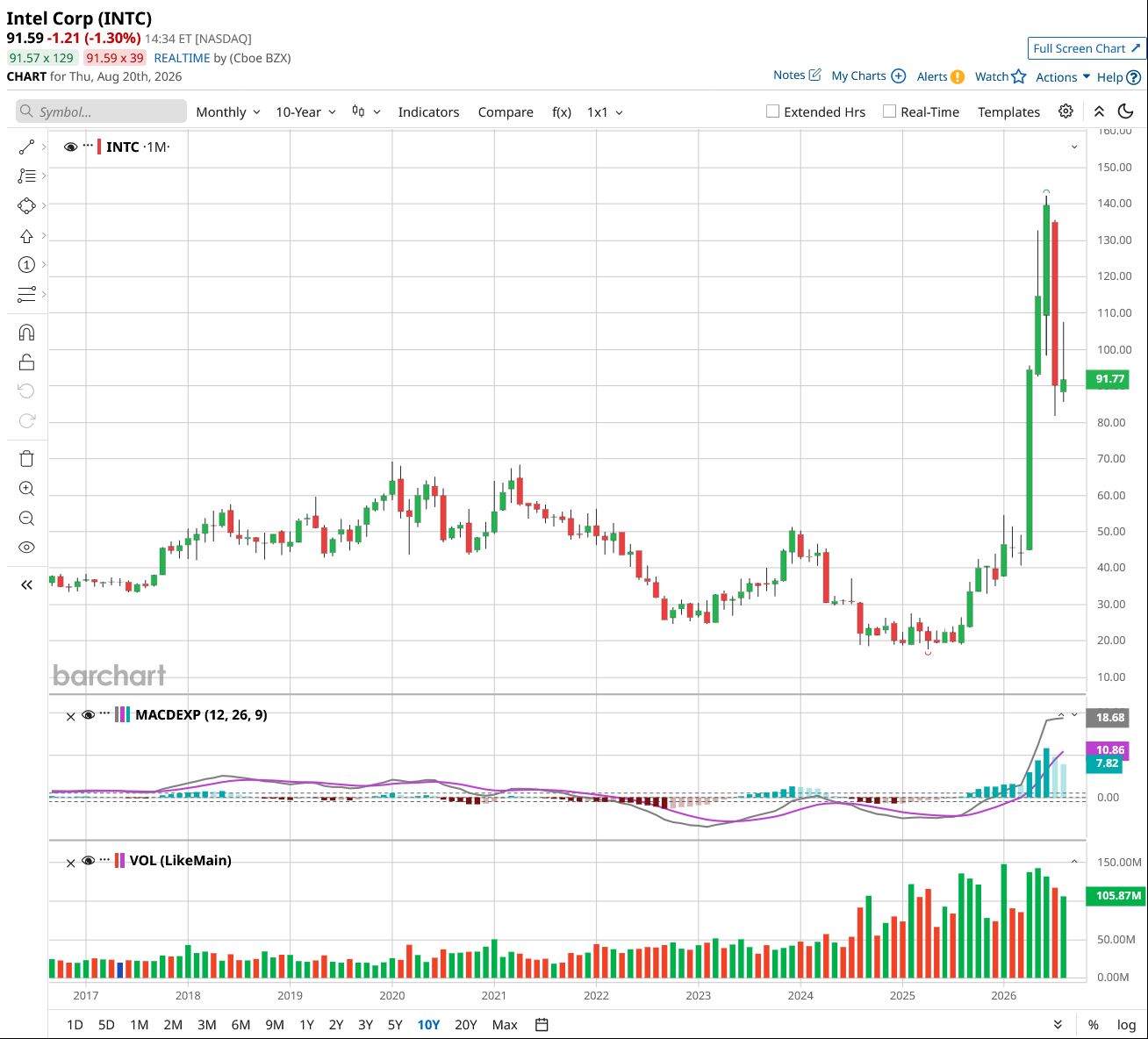
Task: Toggle the lock drawings icon
Action: 26,362
